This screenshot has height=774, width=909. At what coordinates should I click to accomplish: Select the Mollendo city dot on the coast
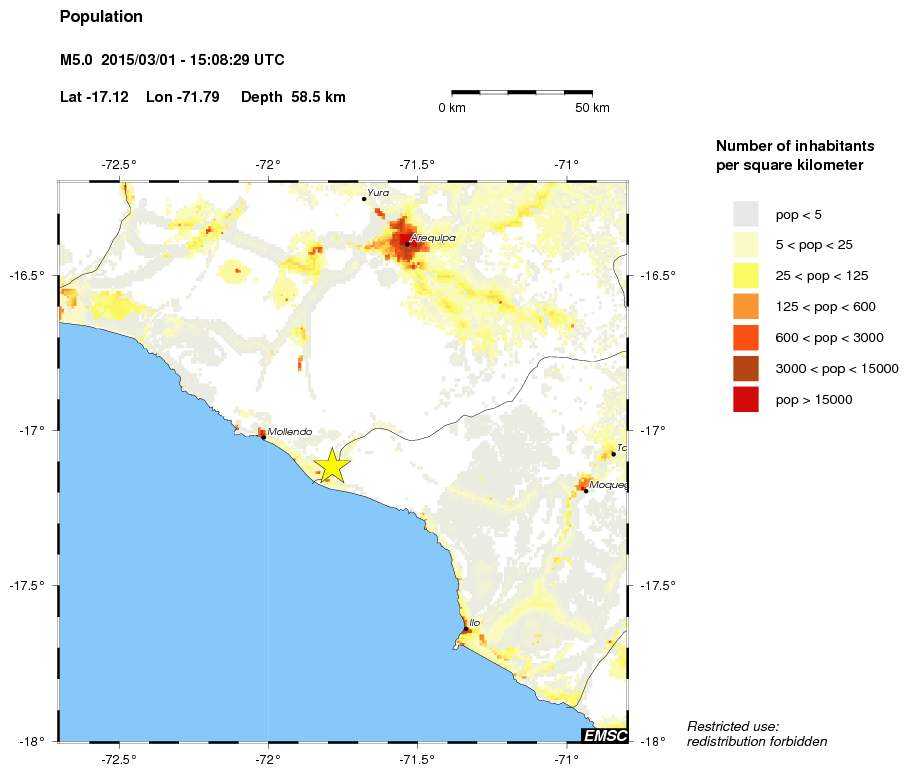pyautogui.click(x=263, y=437)
